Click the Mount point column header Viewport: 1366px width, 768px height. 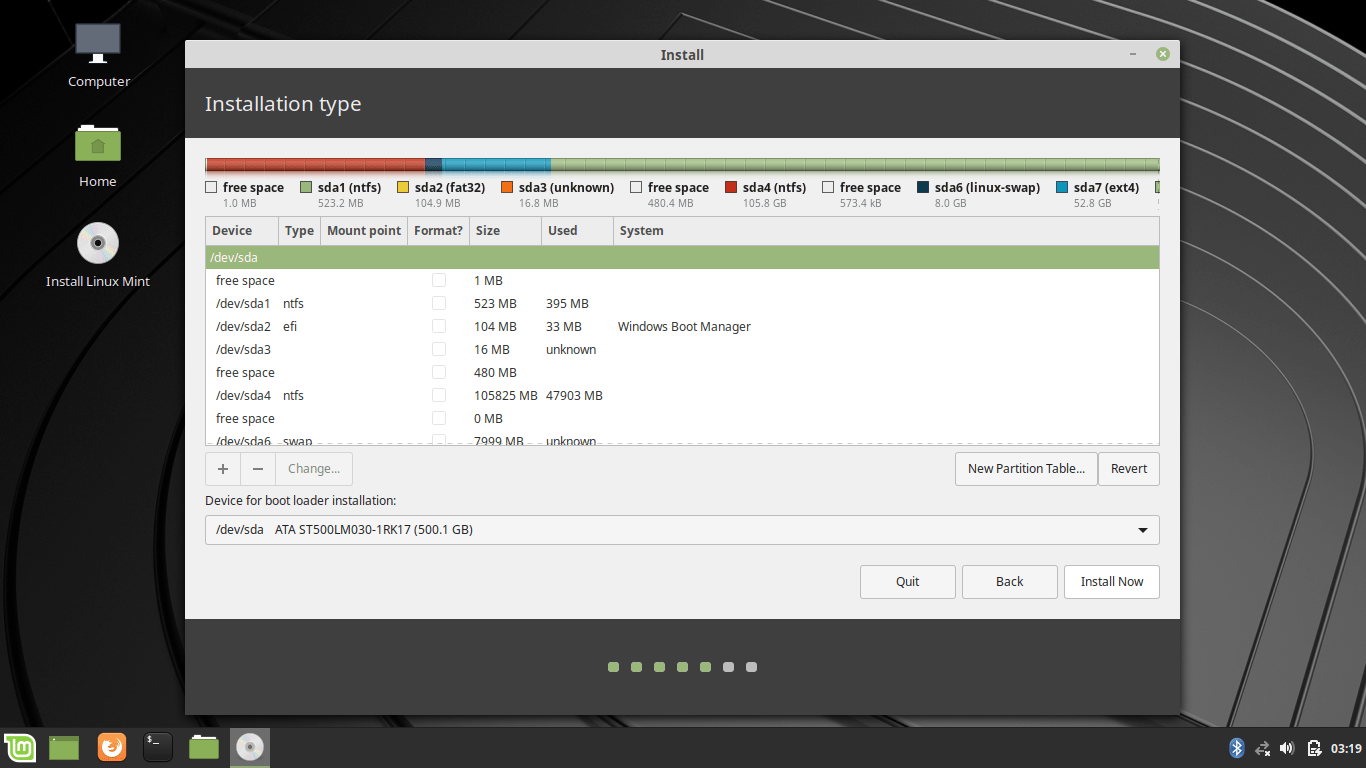pos(364,231)
